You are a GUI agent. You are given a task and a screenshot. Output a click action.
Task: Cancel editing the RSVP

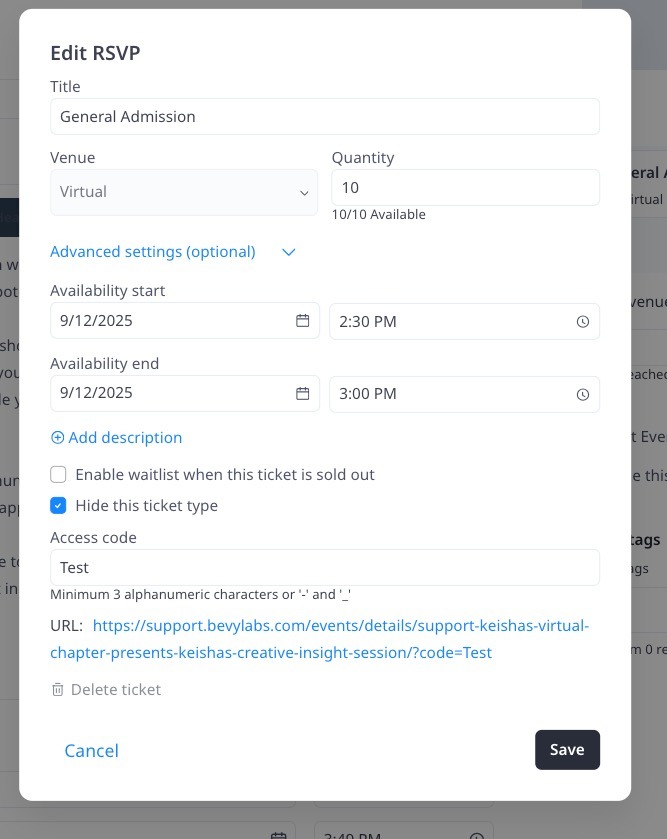click(91, 750)
